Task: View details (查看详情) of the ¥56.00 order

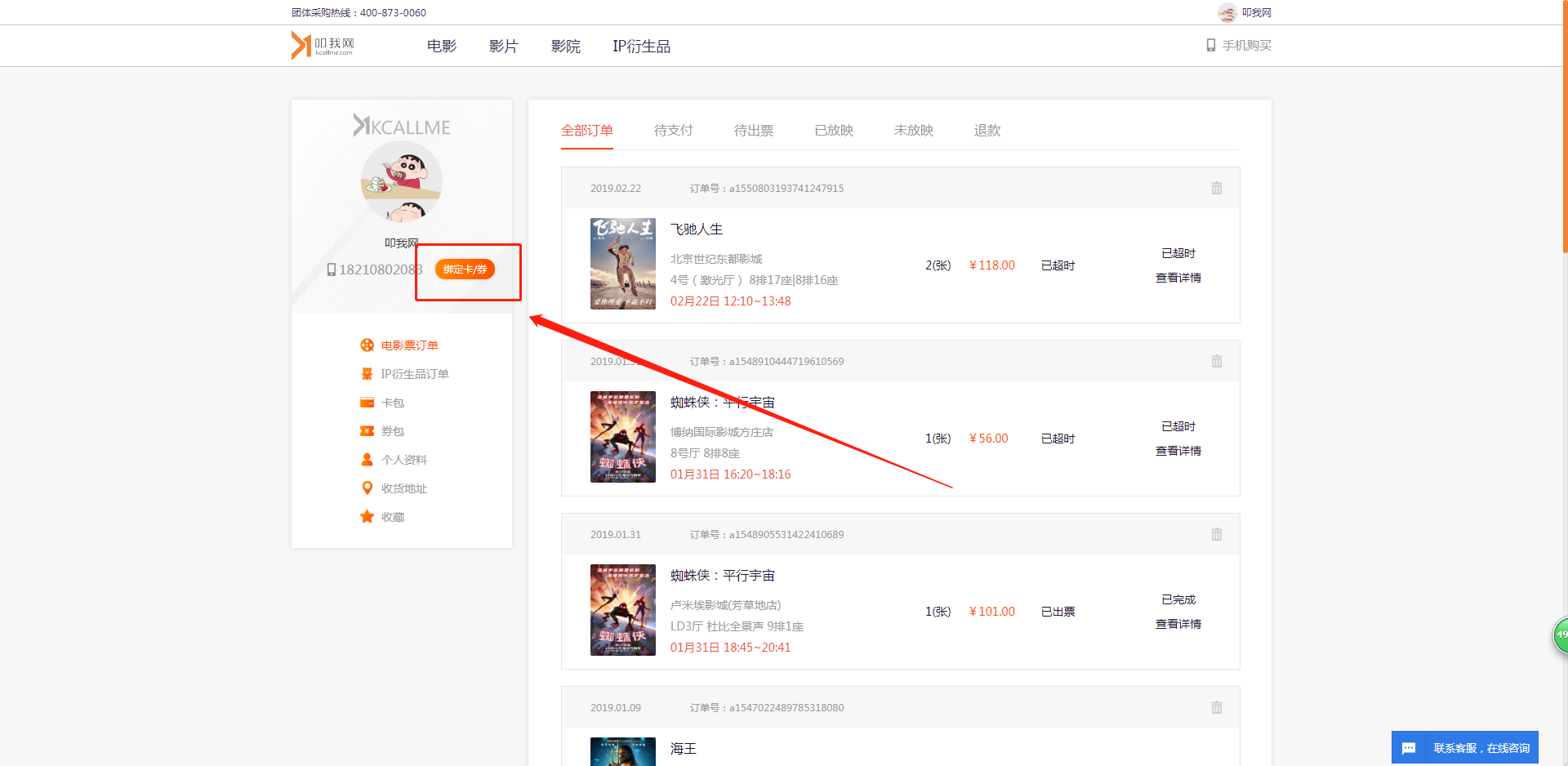Action: [1178, 452]
